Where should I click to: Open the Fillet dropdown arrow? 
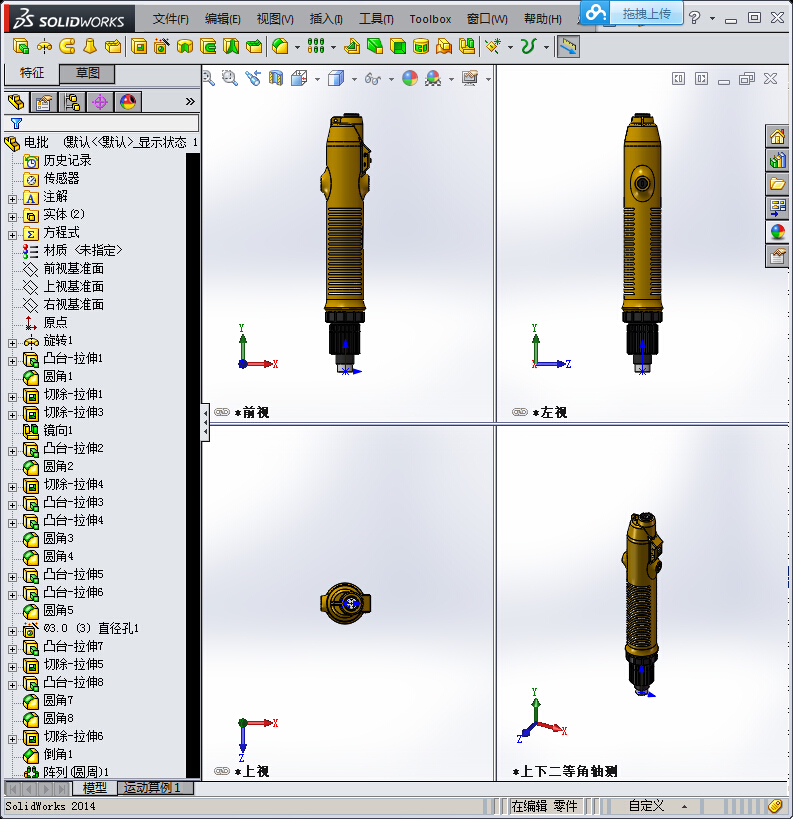pos(297,48)
